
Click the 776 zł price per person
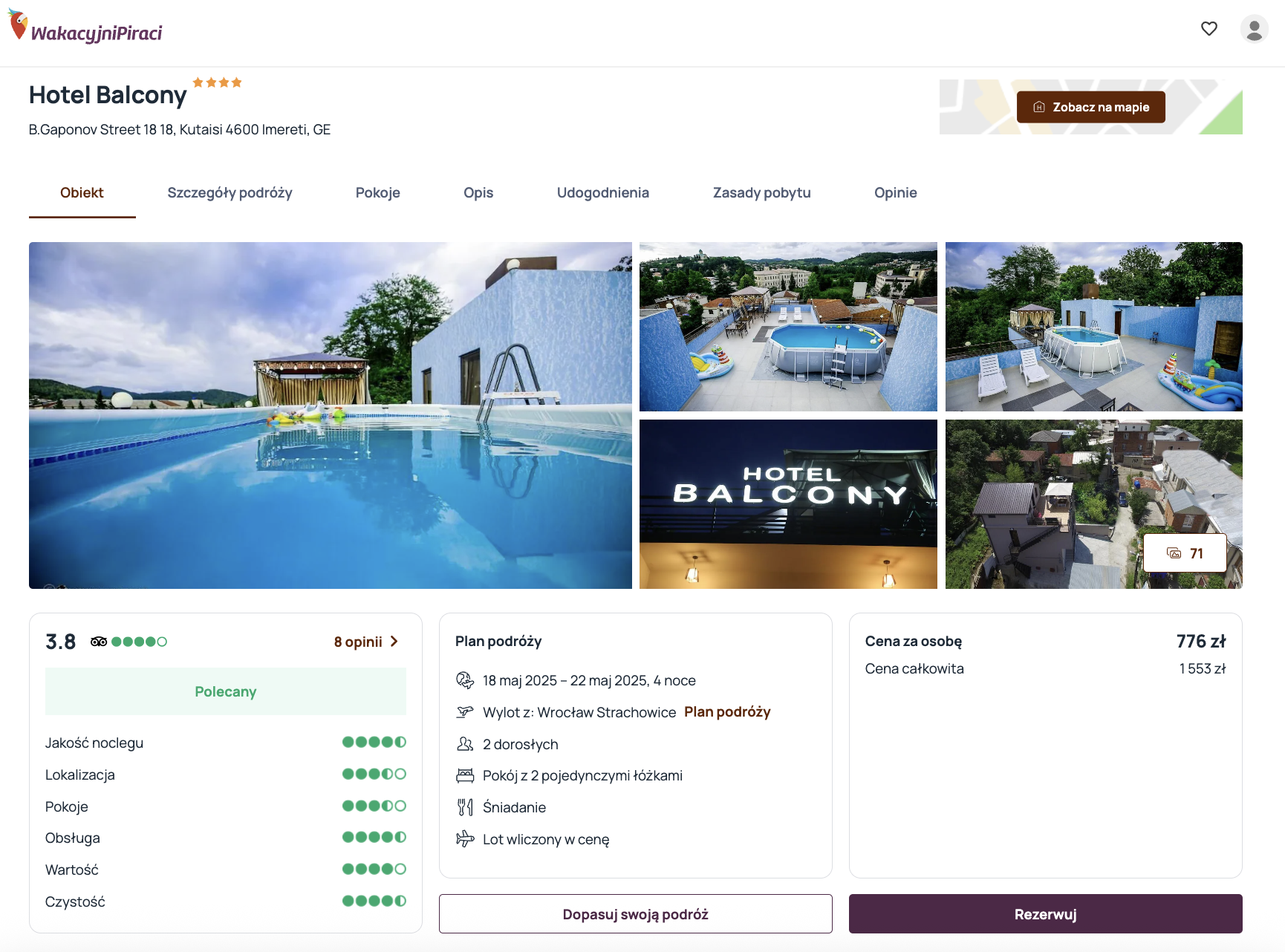1201,642
